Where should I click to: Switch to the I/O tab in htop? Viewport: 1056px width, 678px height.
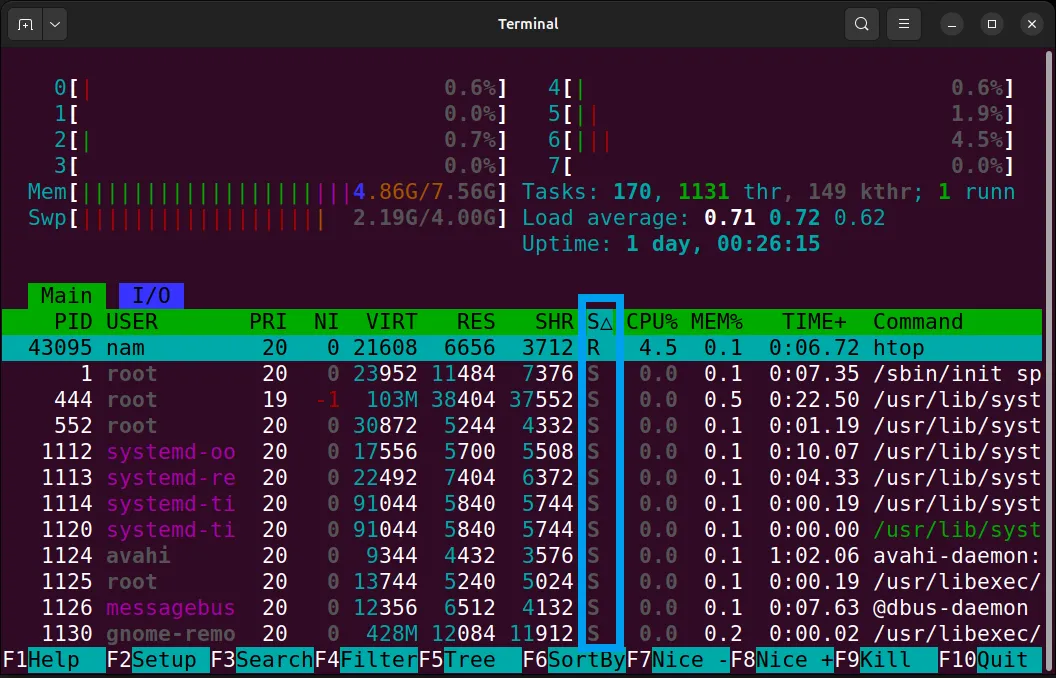[x=152, y=296]
